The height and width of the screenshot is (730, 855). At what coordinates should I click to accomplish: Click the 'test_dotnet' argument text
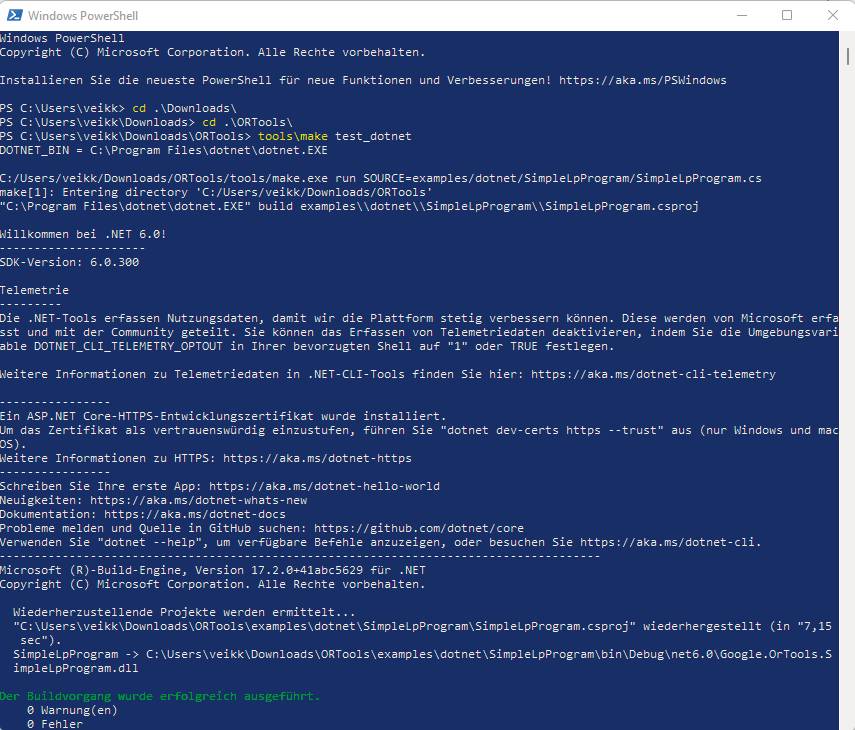(373, 136)
